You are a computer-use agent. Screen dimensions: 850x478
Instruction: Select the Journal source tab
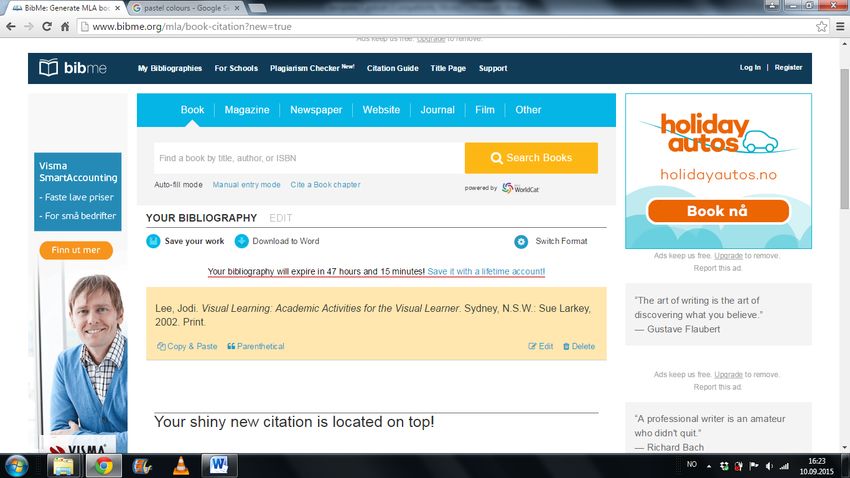point(437,109)
